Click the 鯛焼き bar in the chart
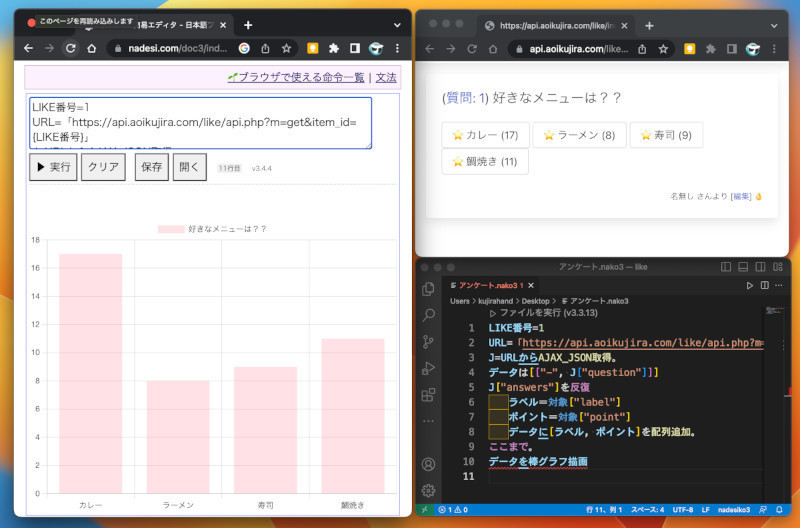The height and width of the screenshot is (528, 800). coord(353,416)
